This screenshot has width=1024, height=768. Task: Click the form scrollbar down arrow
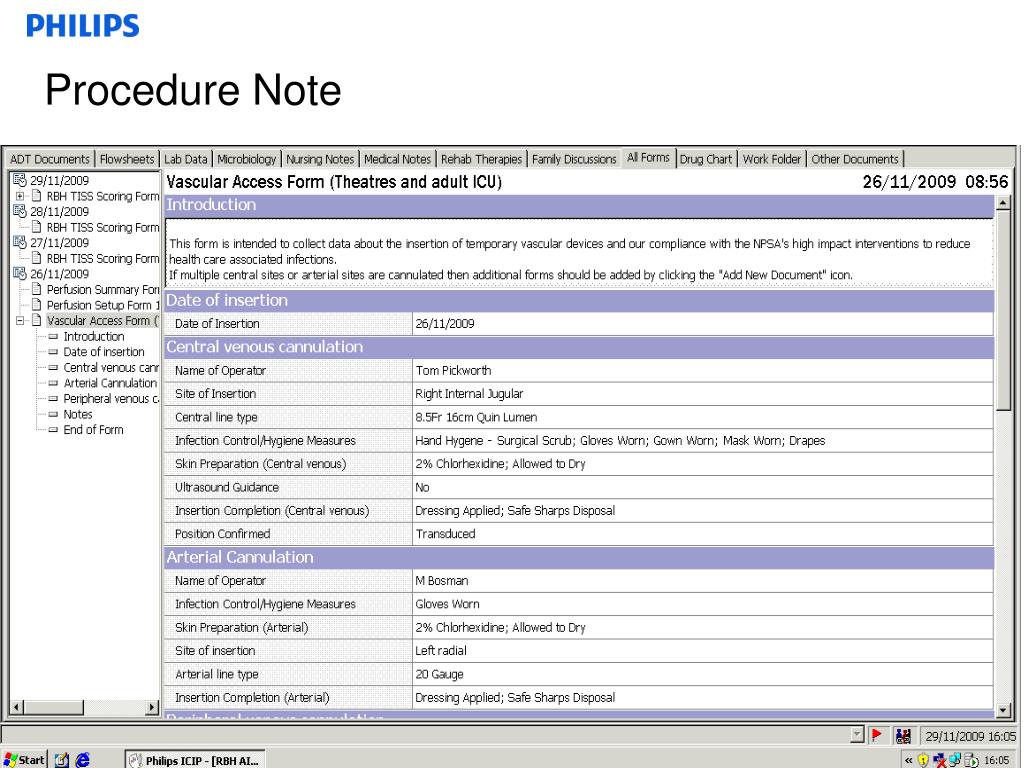[x=1002, y=710]
